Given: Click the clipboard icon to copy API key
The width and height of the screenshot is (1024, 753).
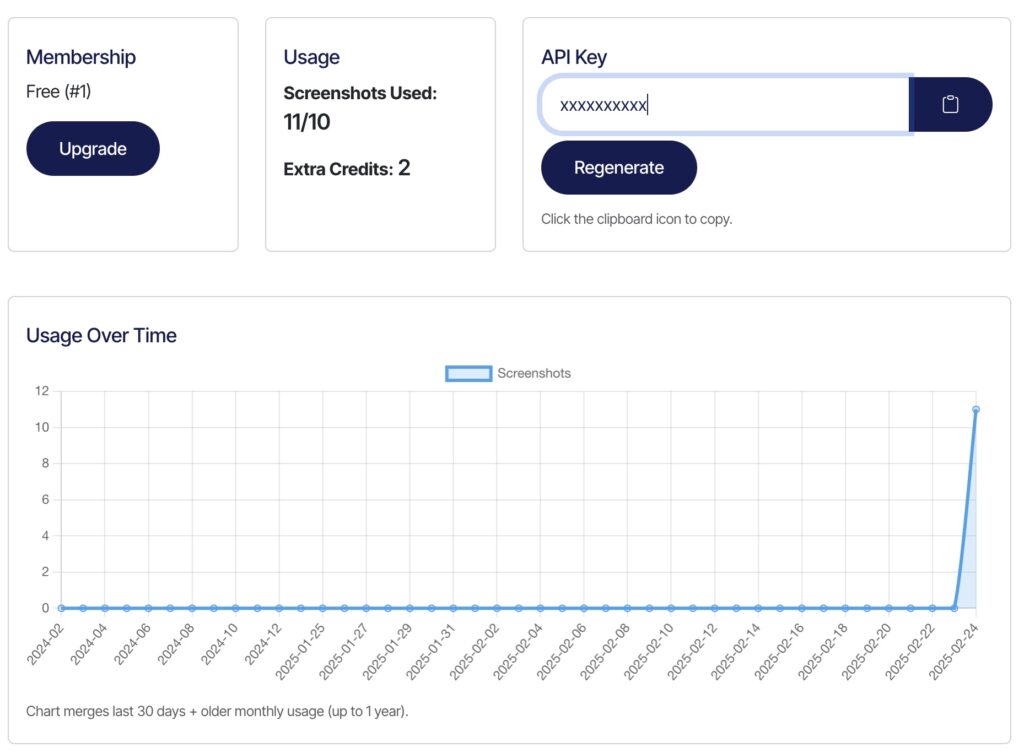Looking at the screenshot, I should [x=950, y=104].
